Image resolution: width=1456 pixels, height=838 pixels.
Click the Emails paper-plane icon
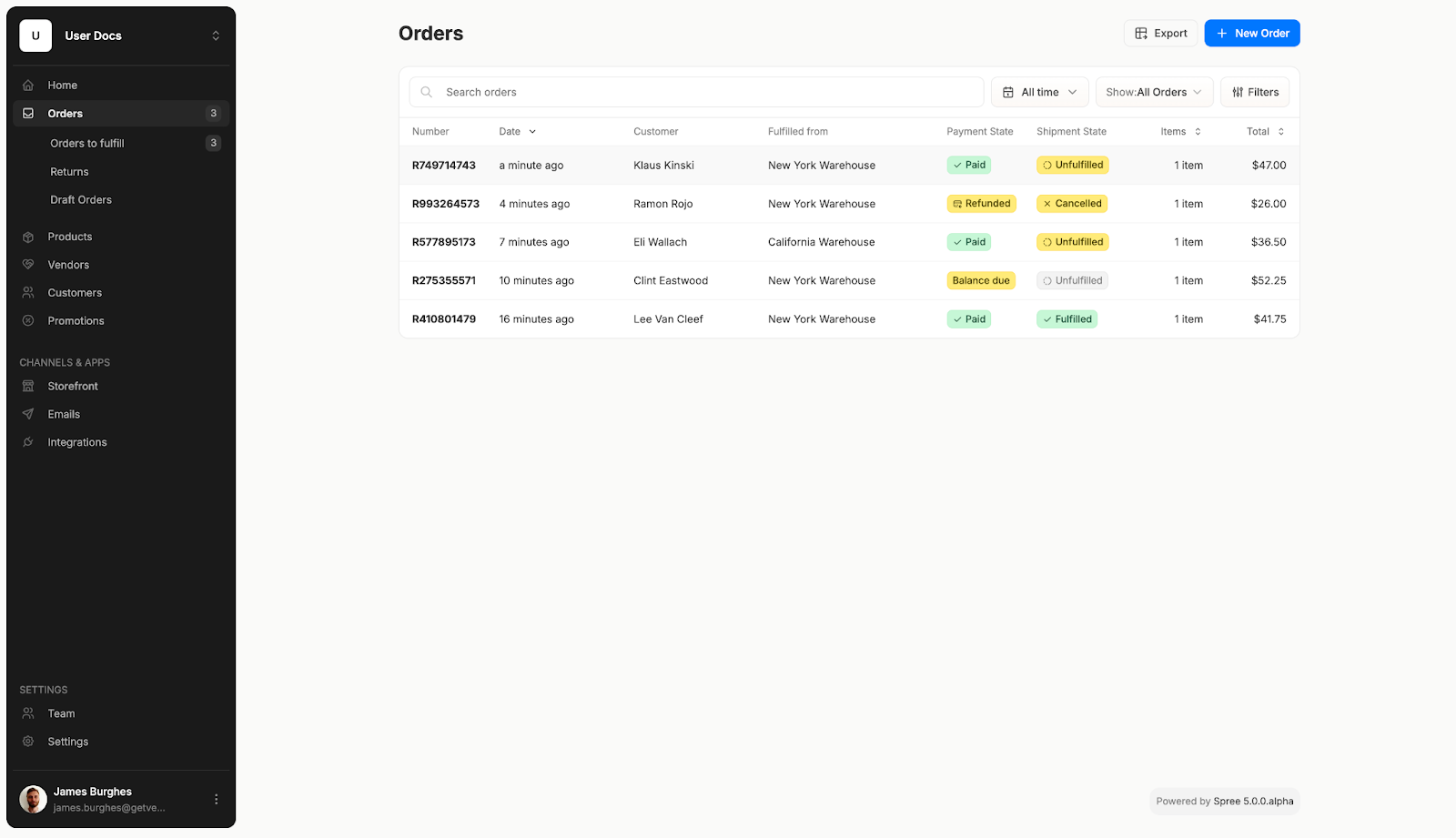tap(28, 414)
